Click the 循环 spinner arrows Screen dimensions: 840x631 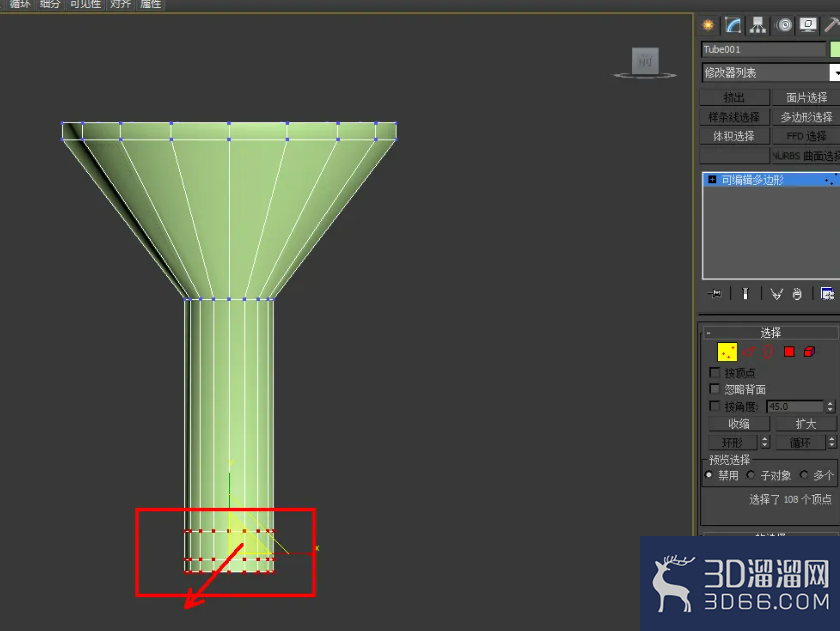click(x=831, y=442)
